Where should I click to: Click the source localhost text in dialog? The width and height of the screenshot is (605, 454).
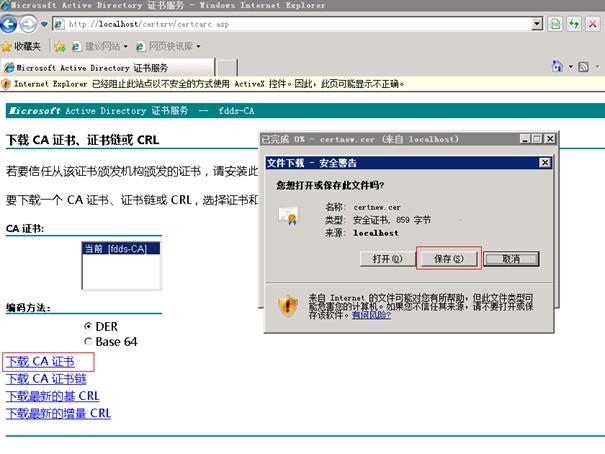(376, 233)
